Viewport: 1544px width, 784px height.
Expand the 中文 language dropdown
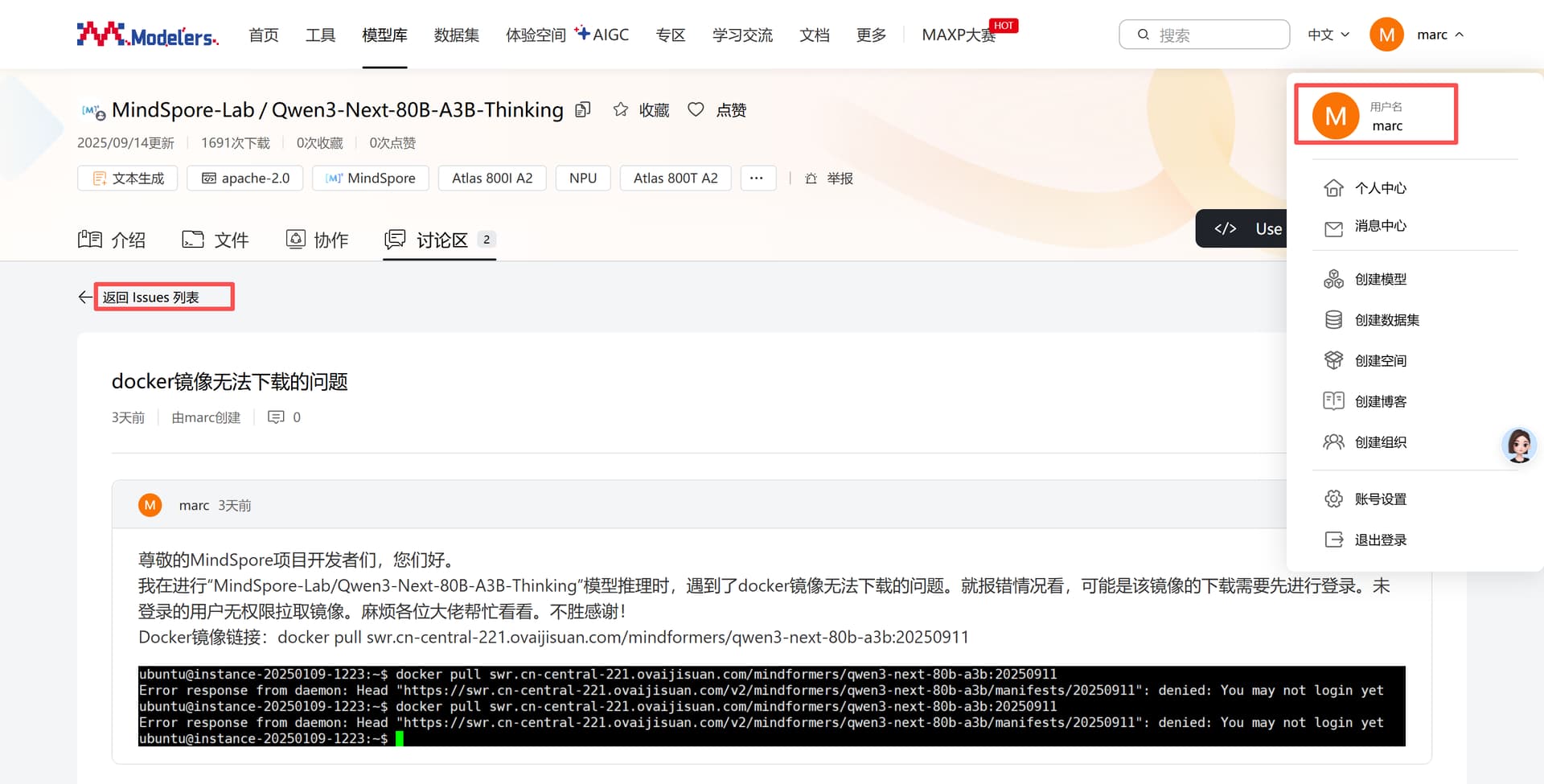(x=1328, y=35)
